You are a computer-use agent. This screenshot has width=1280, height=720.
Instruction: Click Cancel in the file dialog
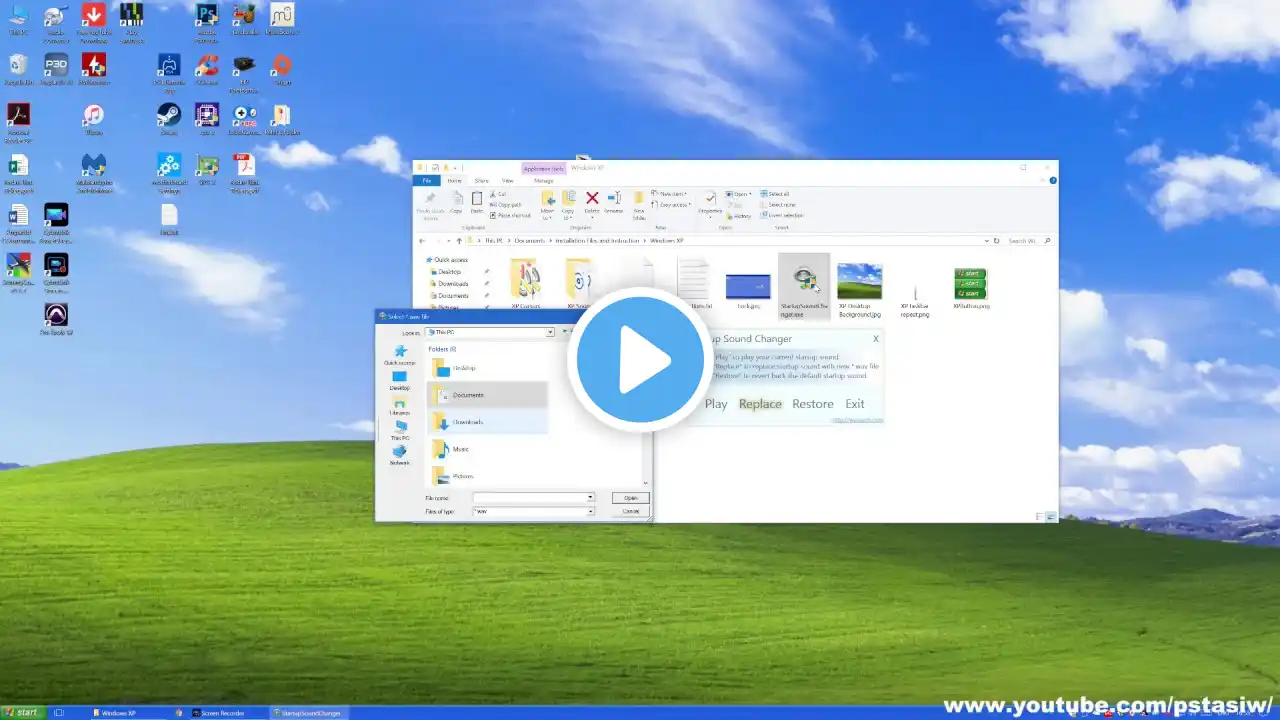[631, 511]
